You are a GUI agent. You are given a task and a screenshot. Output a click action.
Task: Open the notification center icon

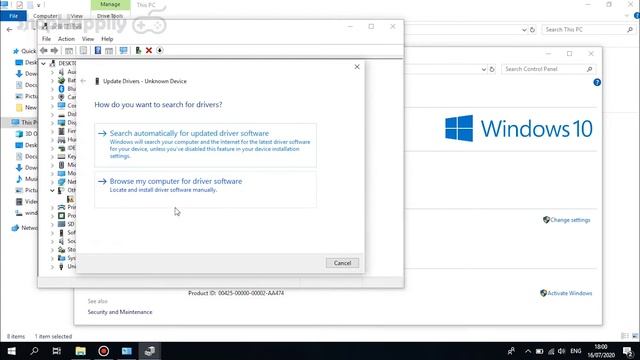[627, 351]
